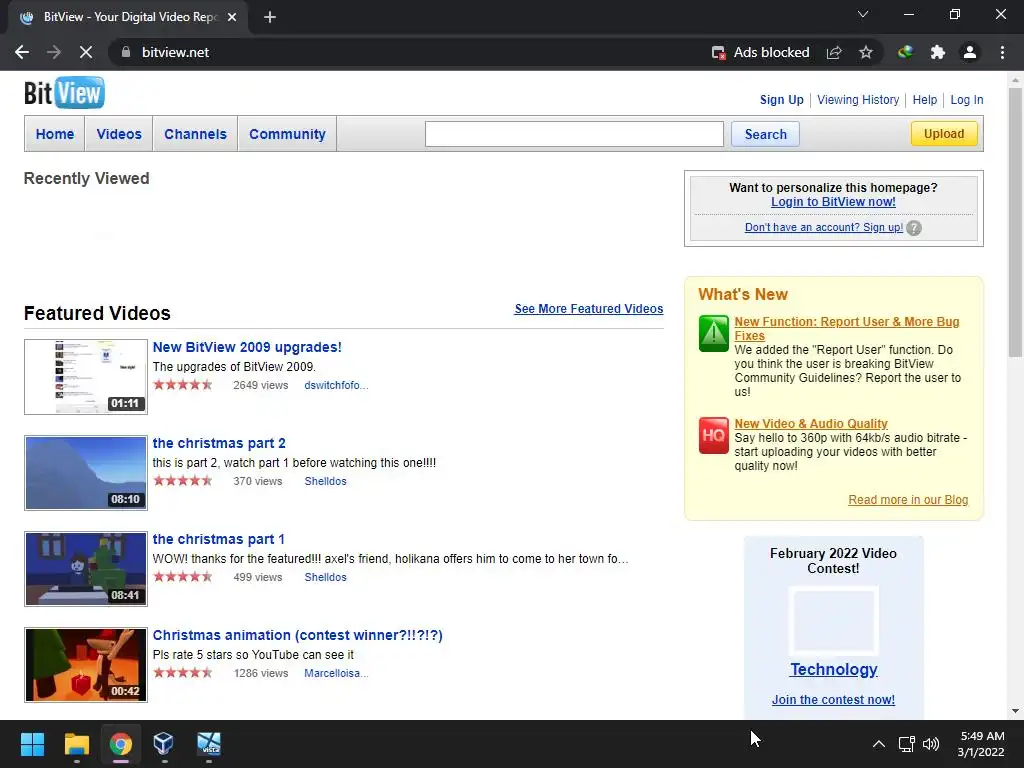Click the page vertical scrollbar thumb

tap(1015, 222)
